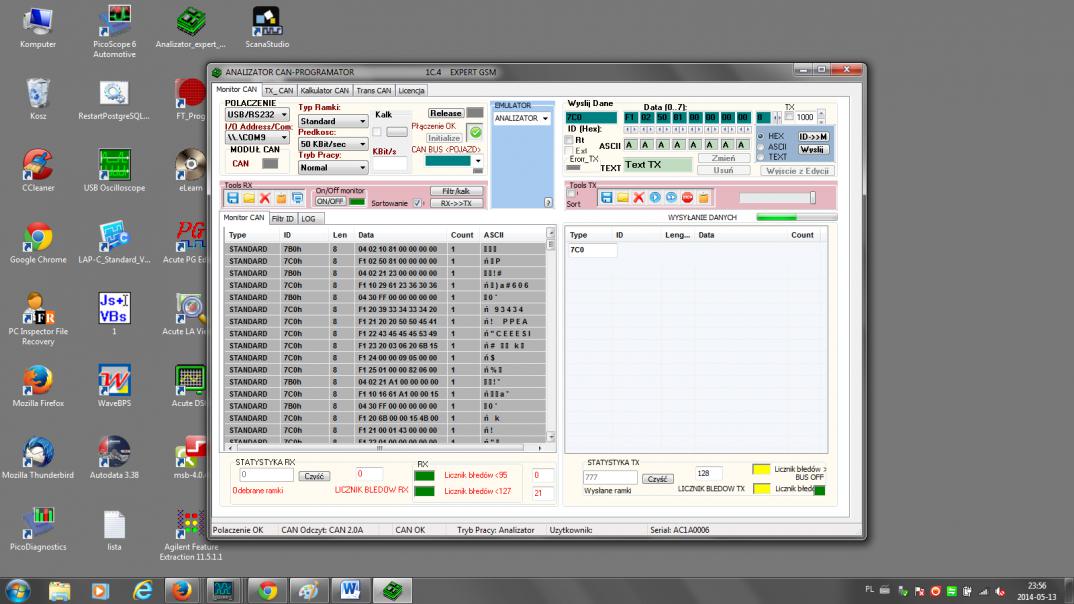Open the Filtr ID tab
Viewport: 1074px width, 604px height.
[x=283, y=218]
